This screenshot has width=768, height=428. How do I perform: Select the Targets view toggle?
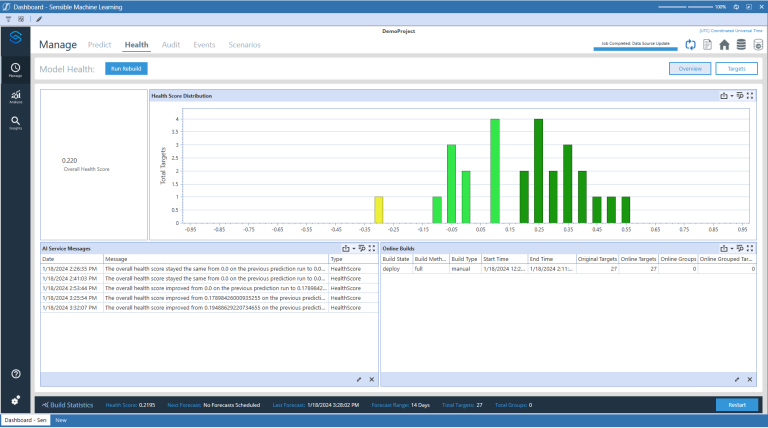point(735,68)
